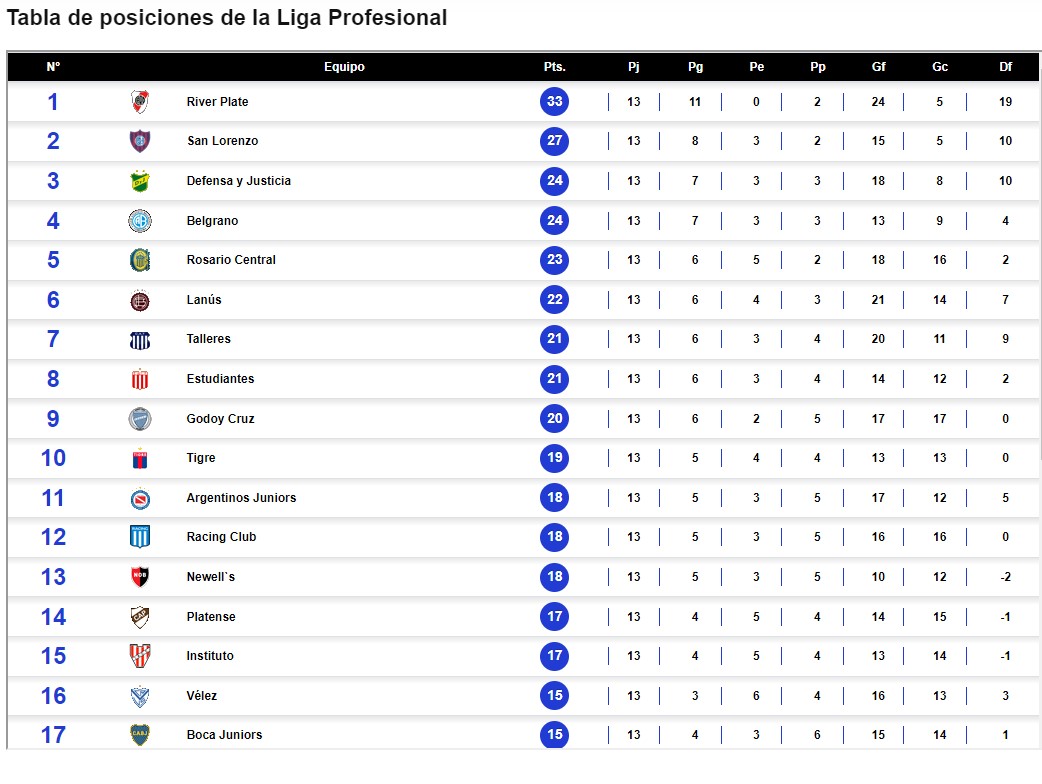The height and width of the screenshot is (784, 1042).
Task: Click the Talleres striped crest
Action: click(140, 340)
